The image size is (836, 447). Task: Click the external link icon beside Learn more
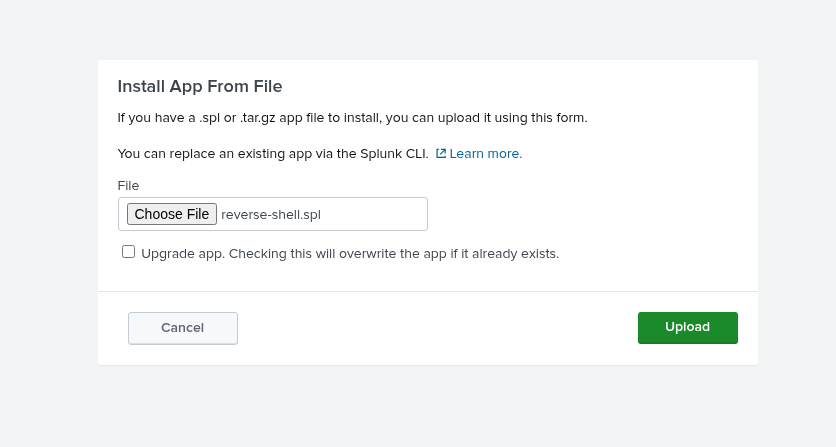tap(441, 154)
